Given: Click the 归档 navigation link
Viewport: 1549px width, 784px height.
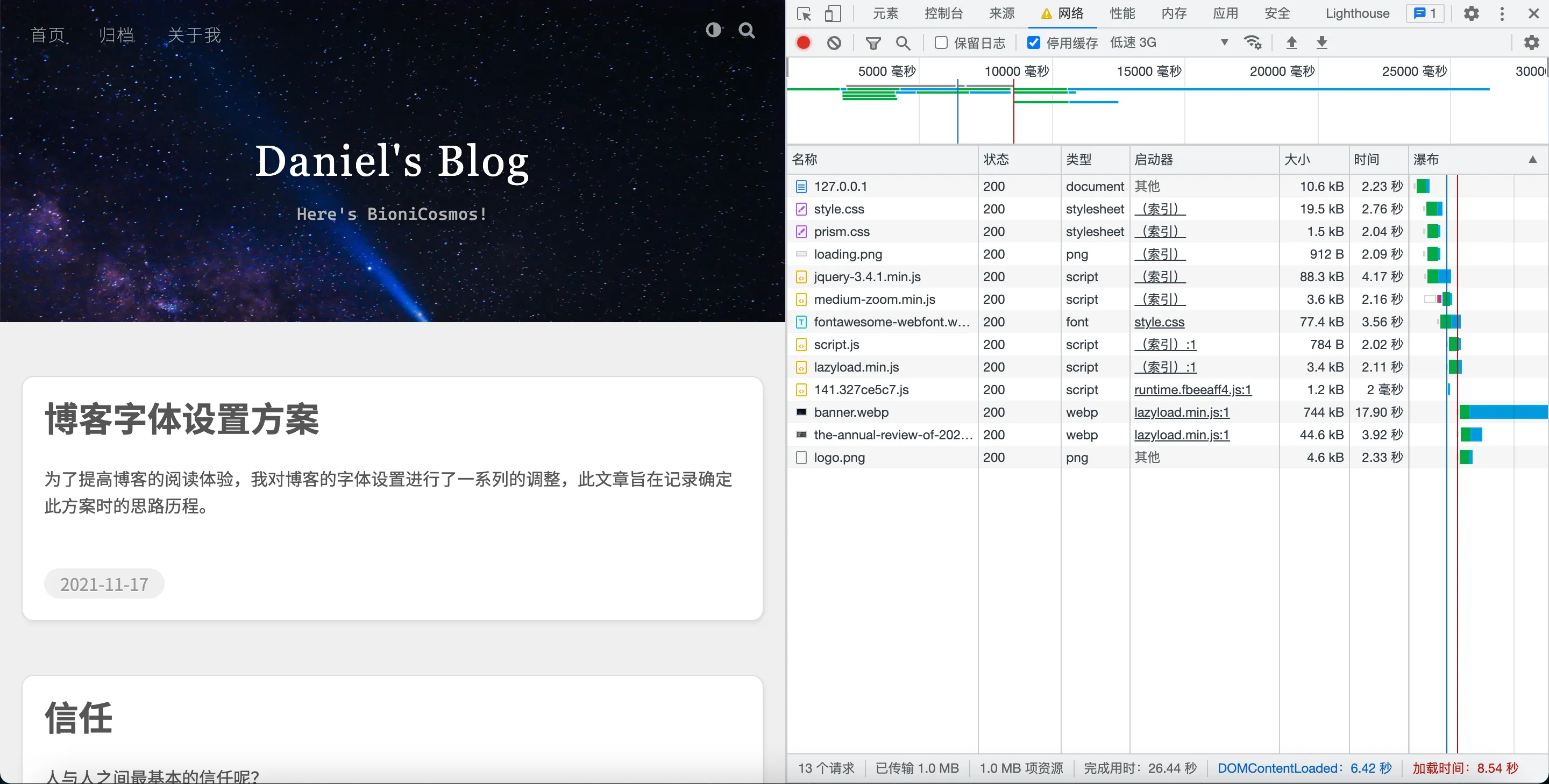Looking at the screenshot, I should [x=117, y=35].
